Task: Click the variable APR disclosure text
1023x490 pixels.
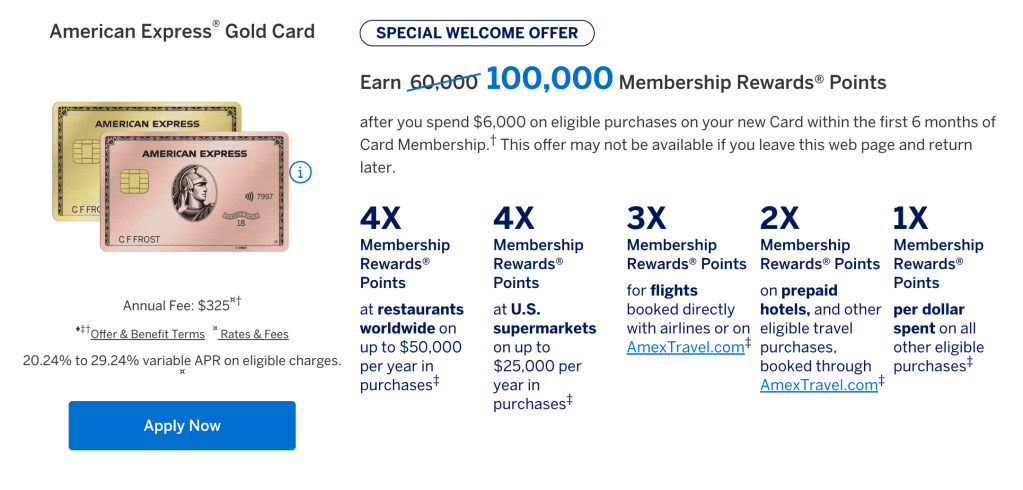Action: [182, 360]
